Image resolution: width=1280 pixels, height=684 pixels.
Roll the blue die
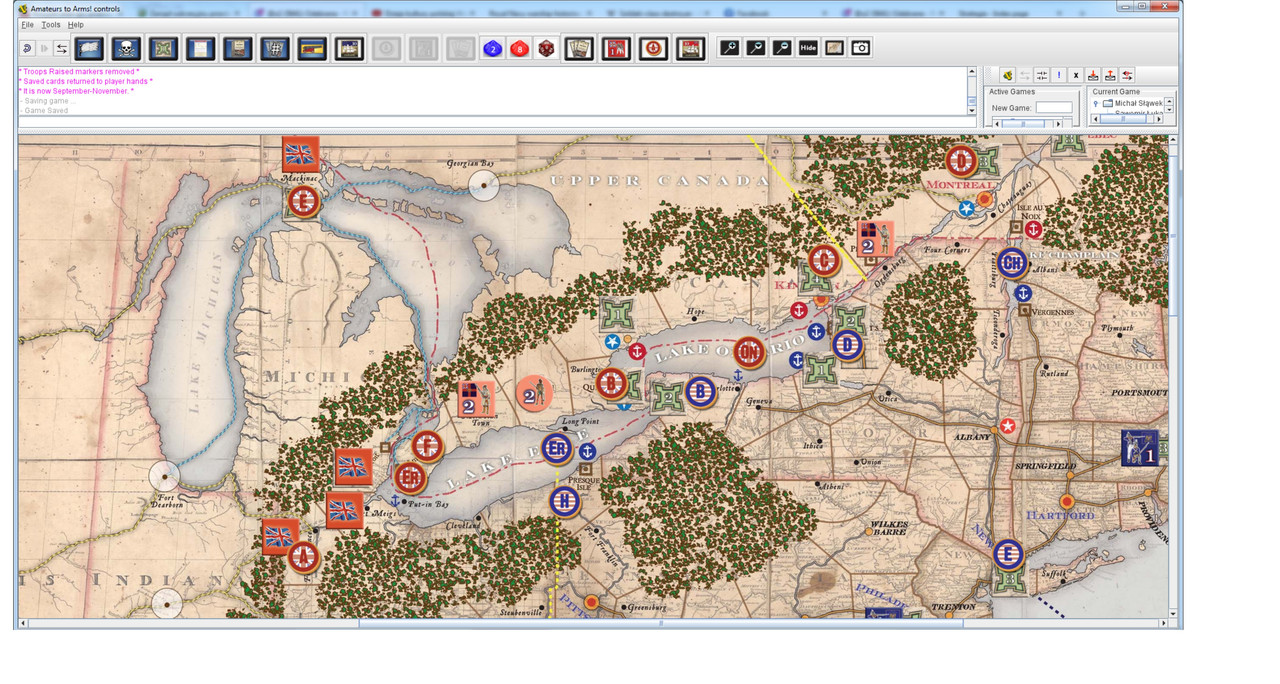coord(492,48)
